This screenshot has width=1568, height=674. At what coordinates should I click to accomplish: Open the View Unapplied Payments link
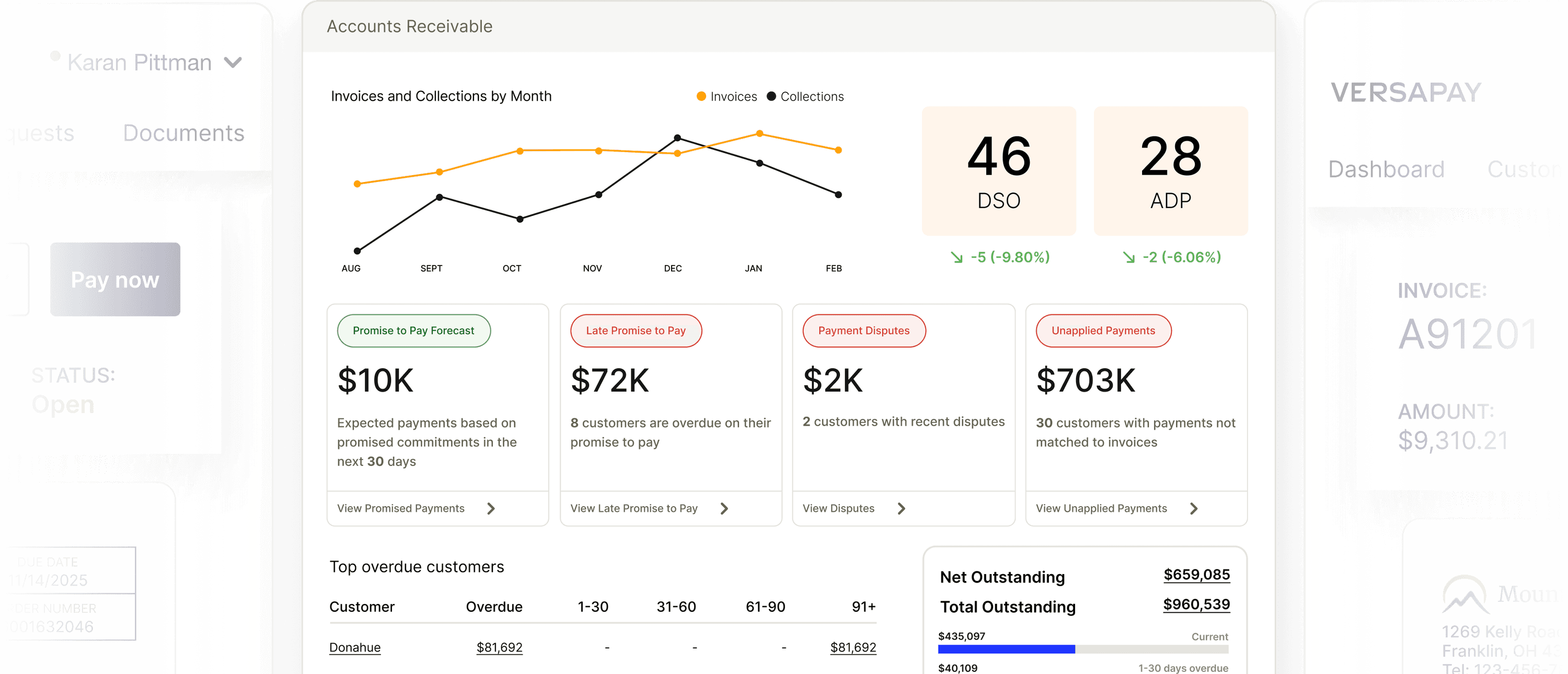pyautogui.click(x=1101, y=508)
